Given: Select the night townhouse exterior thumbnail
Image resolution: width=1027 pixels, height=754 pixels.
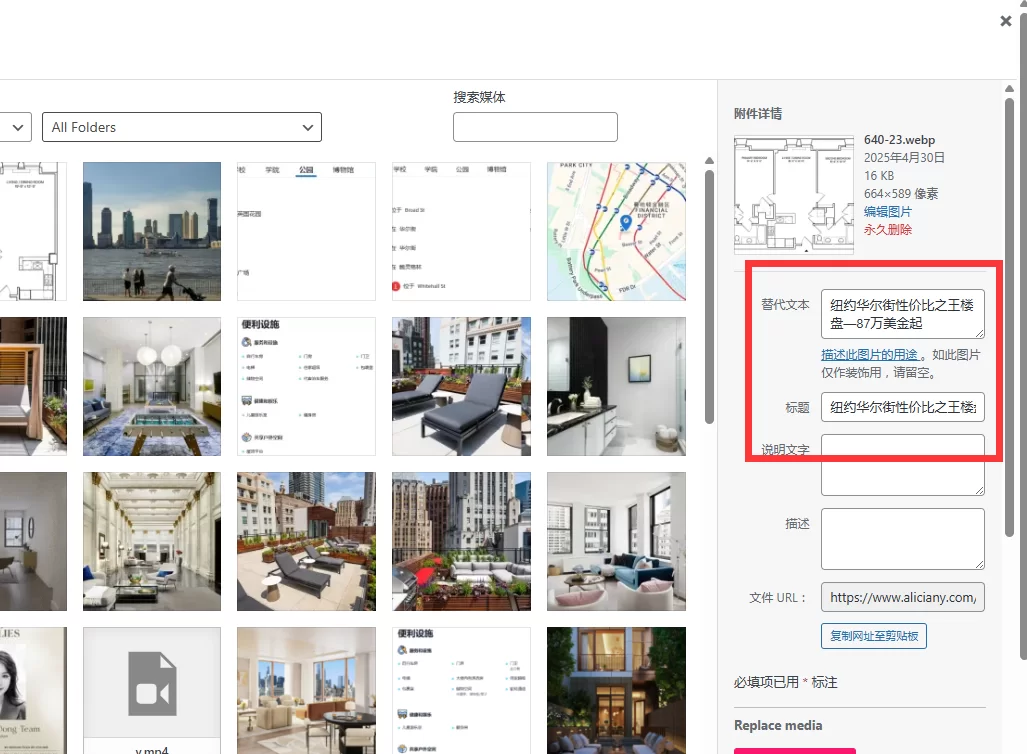Looking at the screenshot, I should [616, 690].
